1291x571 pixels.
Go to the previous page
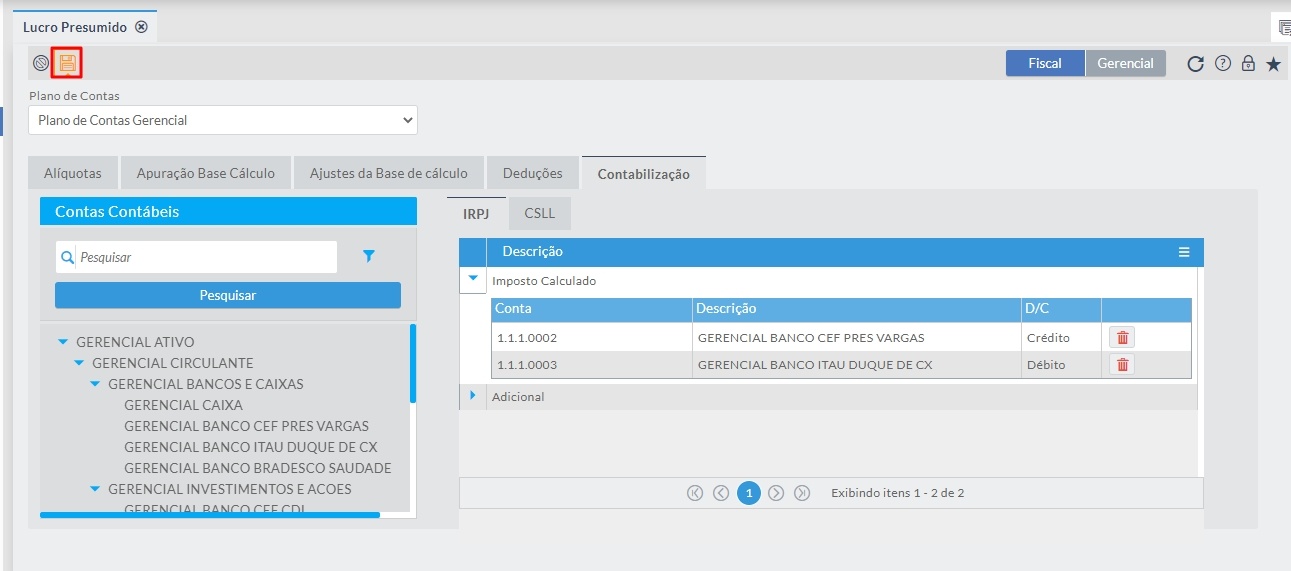[721, 493]
